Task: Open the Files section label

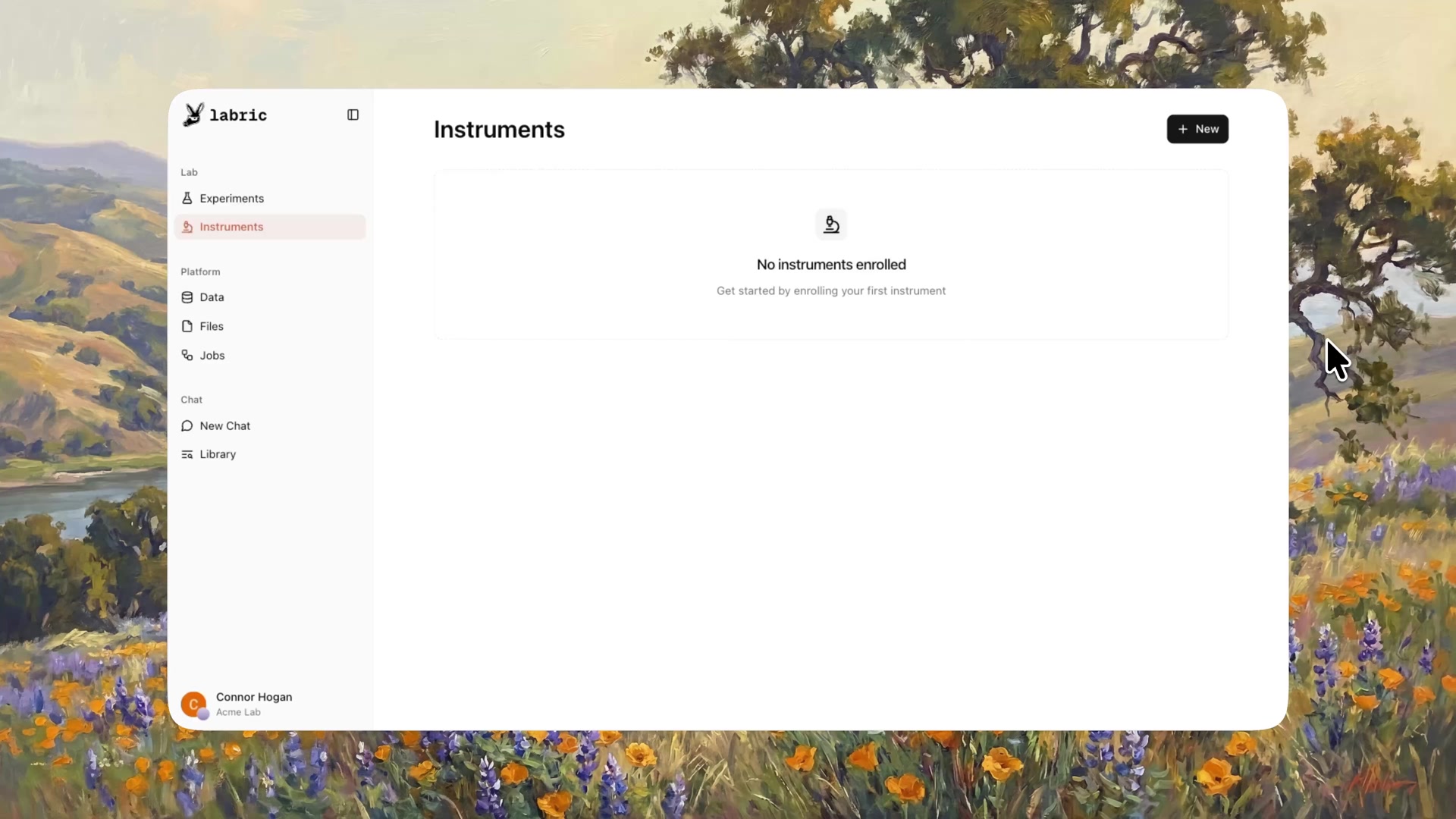Action: point(212,326)
